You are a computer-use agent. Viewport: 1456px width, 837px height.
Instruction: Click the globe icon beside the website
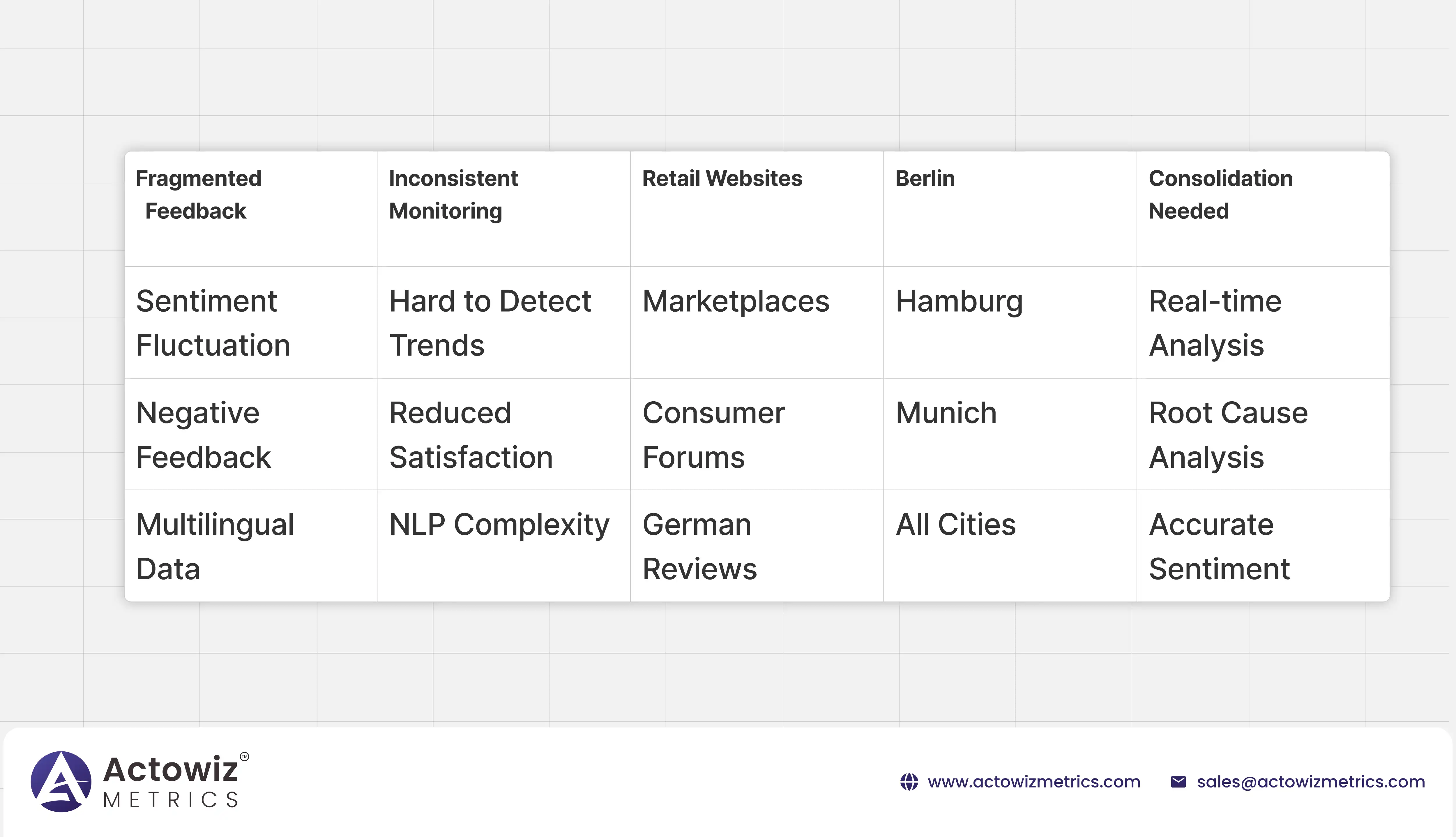click(x=909, y=782)
